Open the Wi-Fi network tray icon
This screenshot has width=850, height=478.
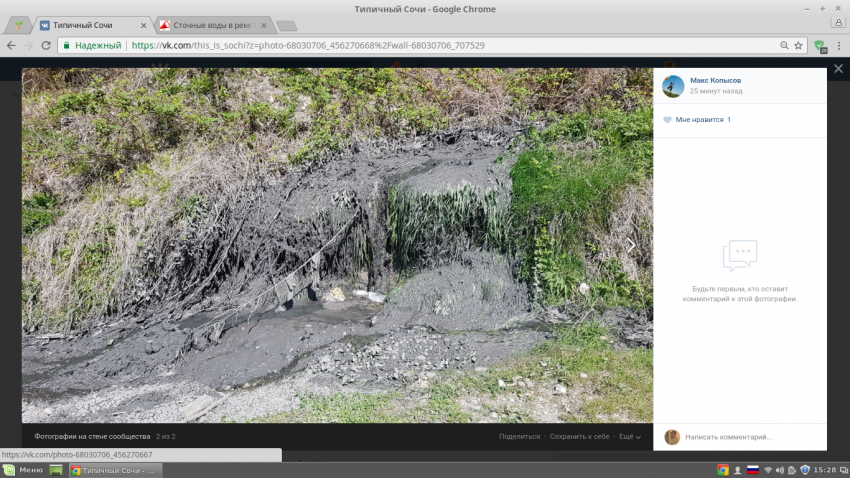(768, 470)
